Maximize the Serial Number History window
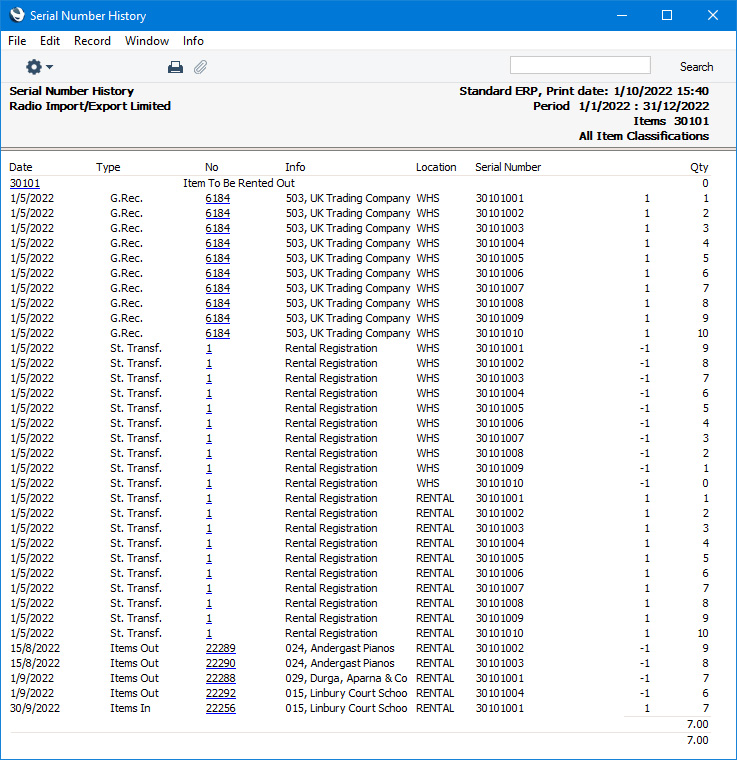 667,15
